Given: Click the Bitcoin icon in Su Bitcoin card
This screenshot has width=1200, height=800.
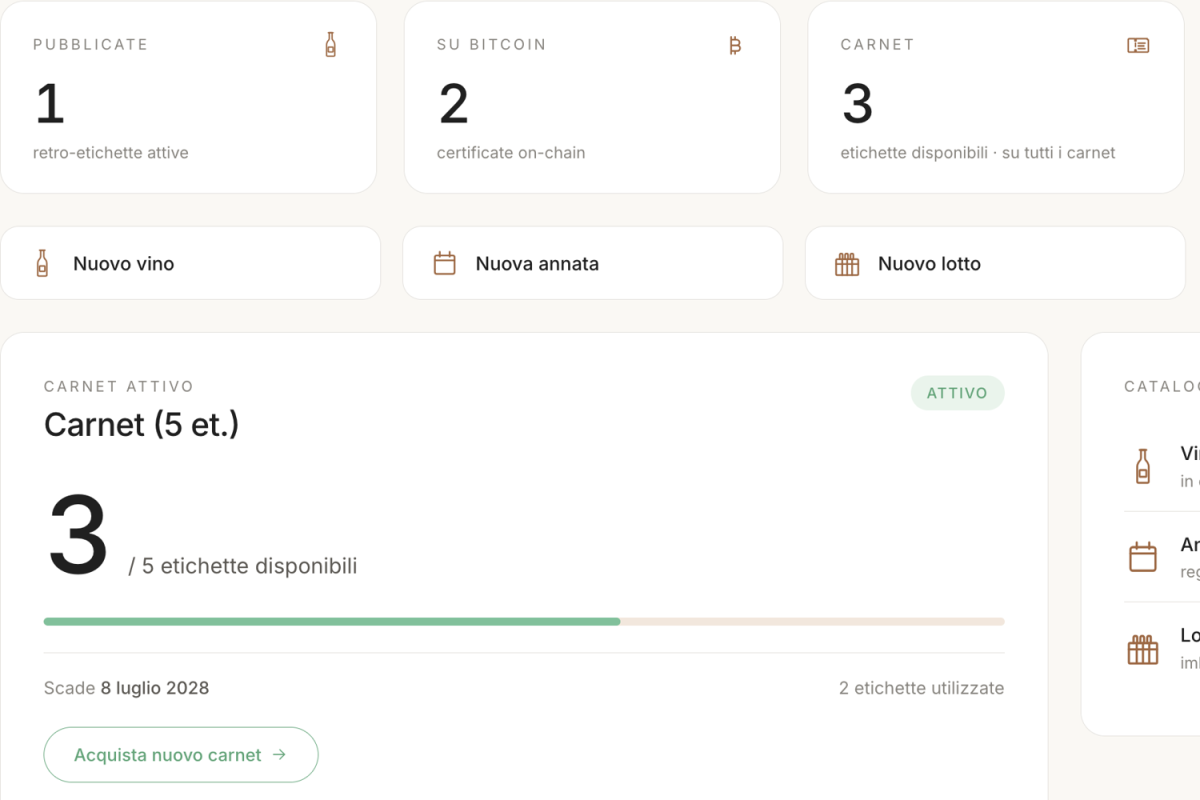Looking at the screenshot, I should [x=735, y=45].
